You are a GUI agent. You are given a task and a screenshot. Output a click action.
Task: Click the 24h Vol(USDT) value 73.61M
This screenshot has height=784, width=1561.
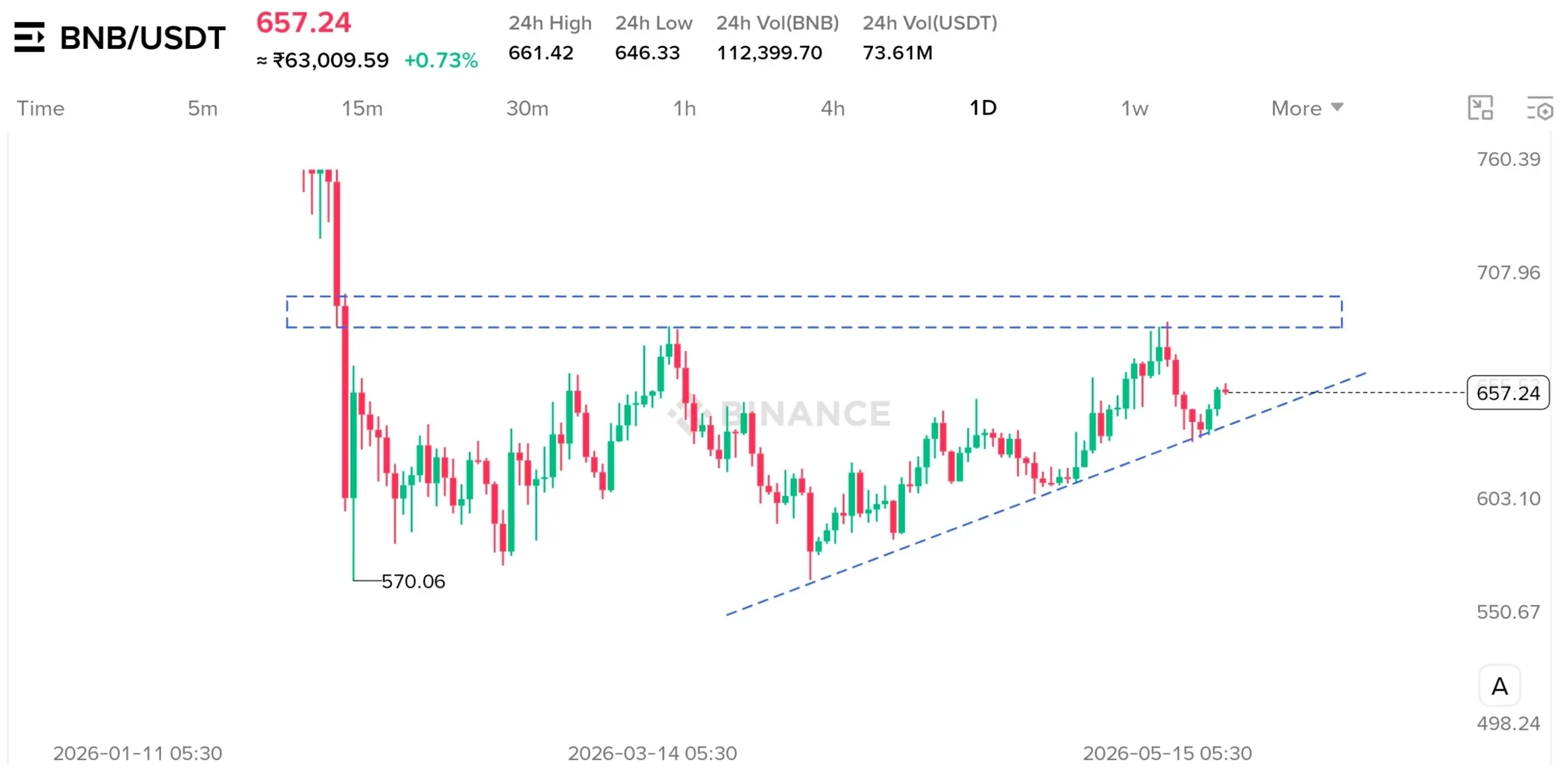click(x=898, y=52)
